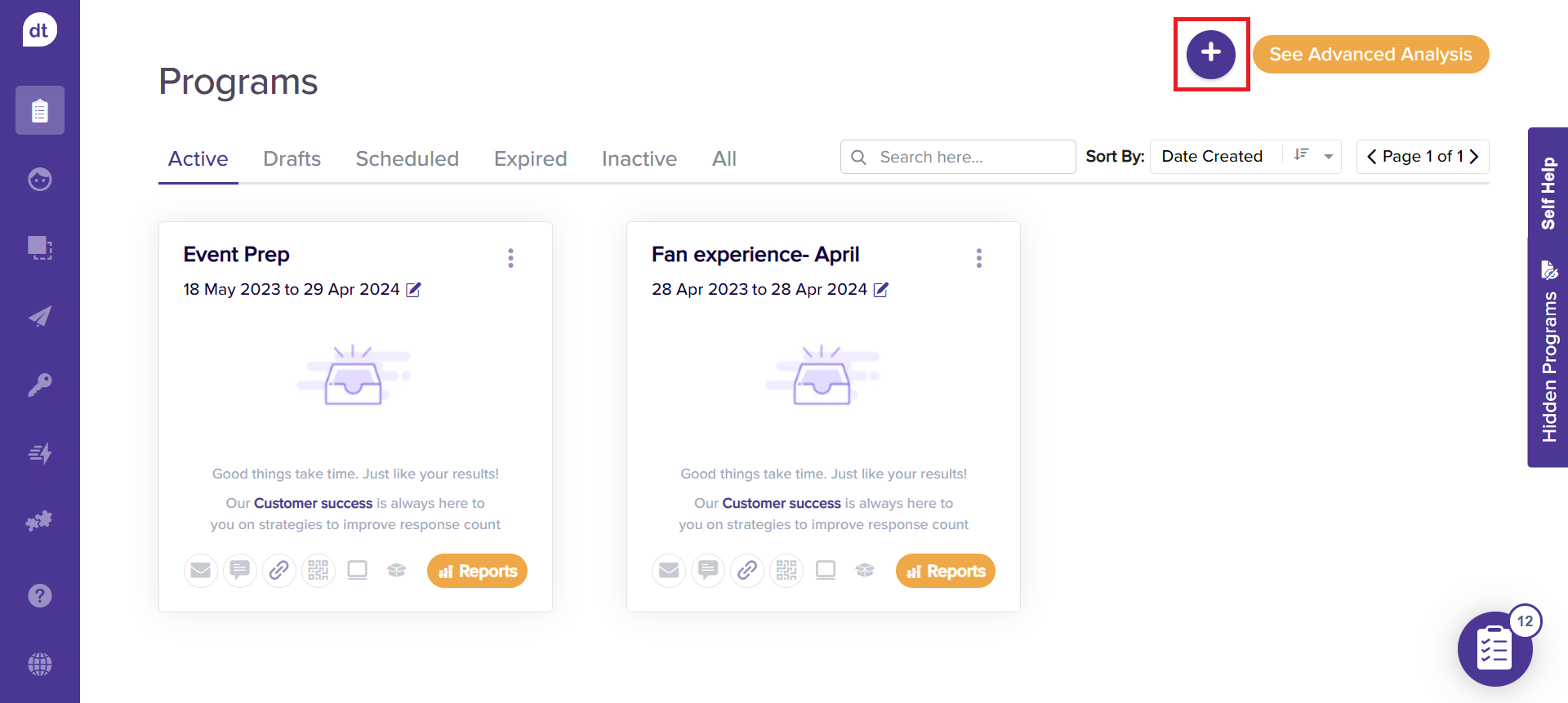
Task: Toggle the sort order direction icon
Action: pos(1302,155)
